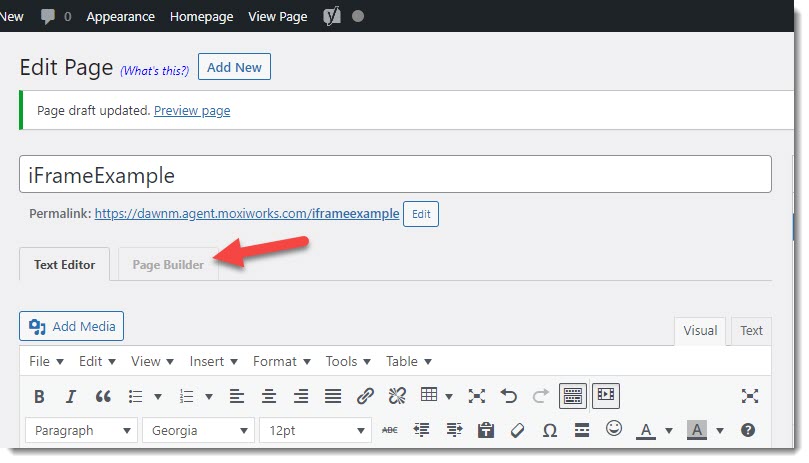
Task: Open the Paragraph format dropdown
Action: pyautogui.click(x=82, y=430)
